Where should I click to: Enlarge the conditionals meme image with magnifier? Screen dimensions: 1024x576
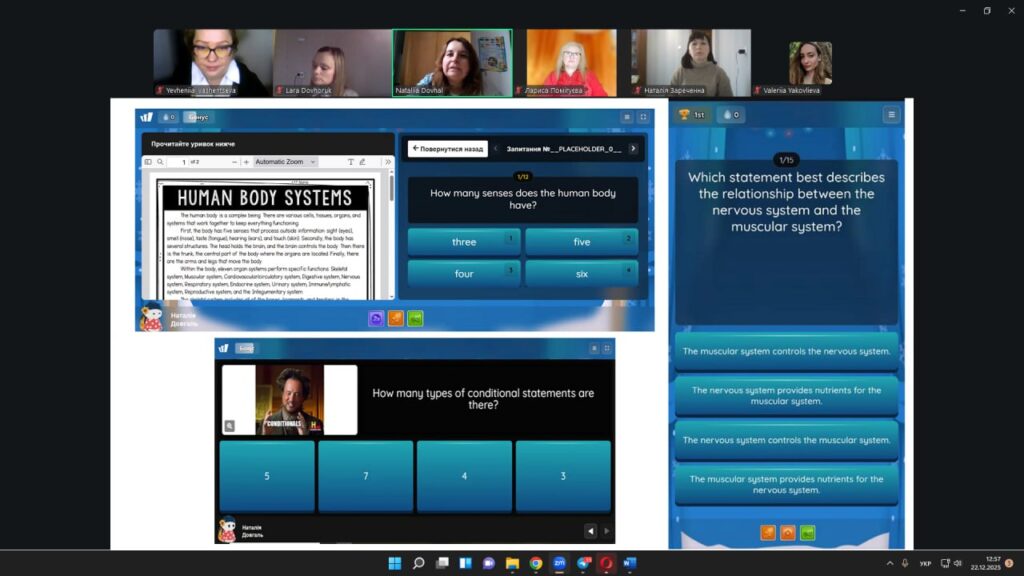pyautogui.click(x=230, y=426)
